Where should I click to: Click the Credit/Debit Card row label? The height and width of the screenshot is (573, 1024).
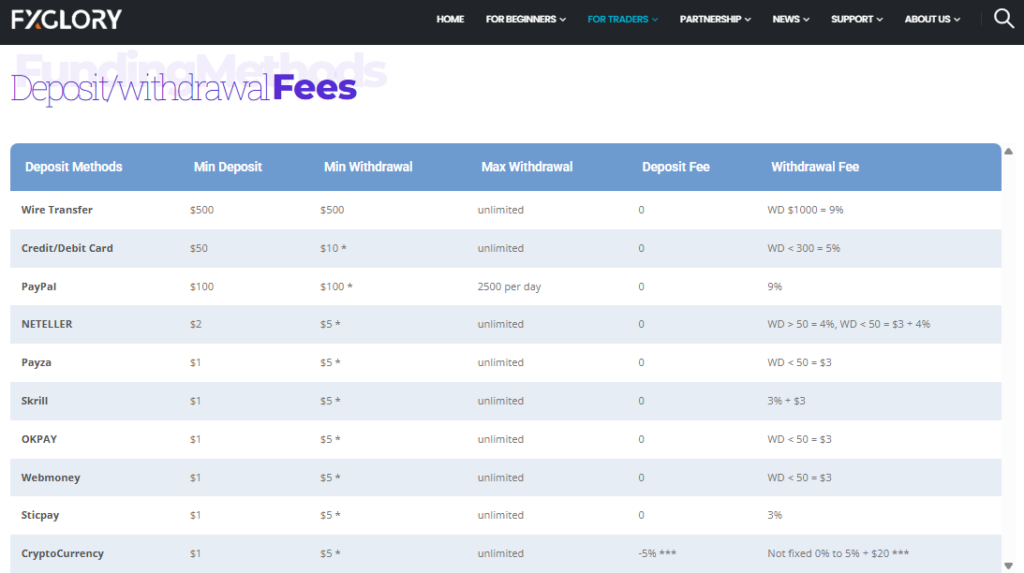[67, 248]
